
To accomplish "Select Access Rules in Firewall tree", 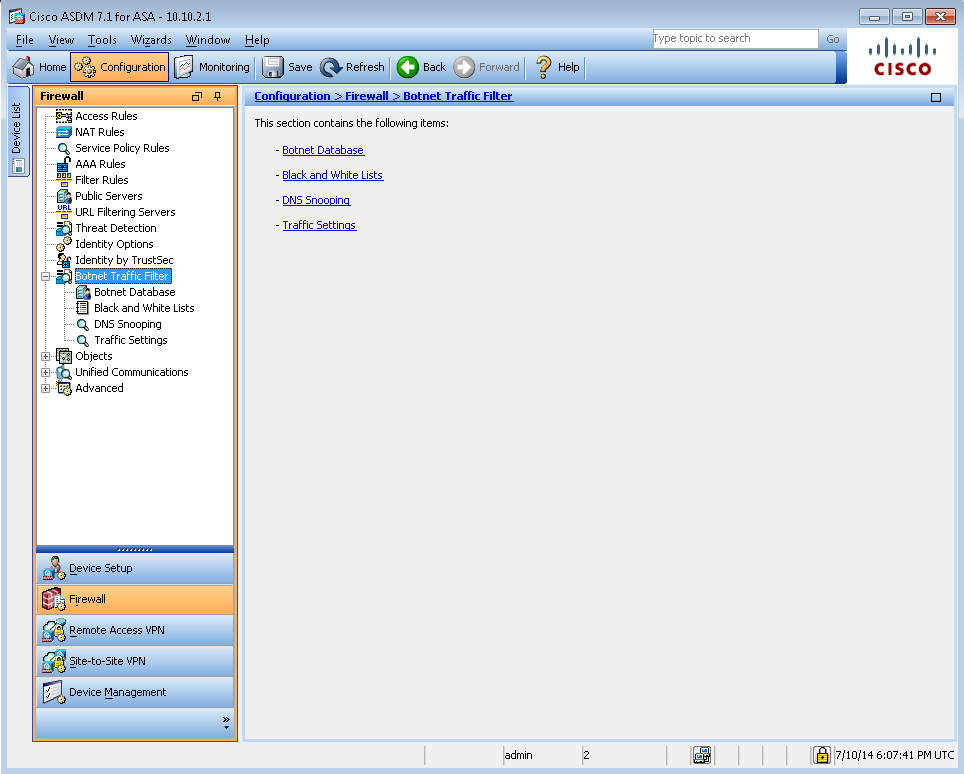I will 106,116.
